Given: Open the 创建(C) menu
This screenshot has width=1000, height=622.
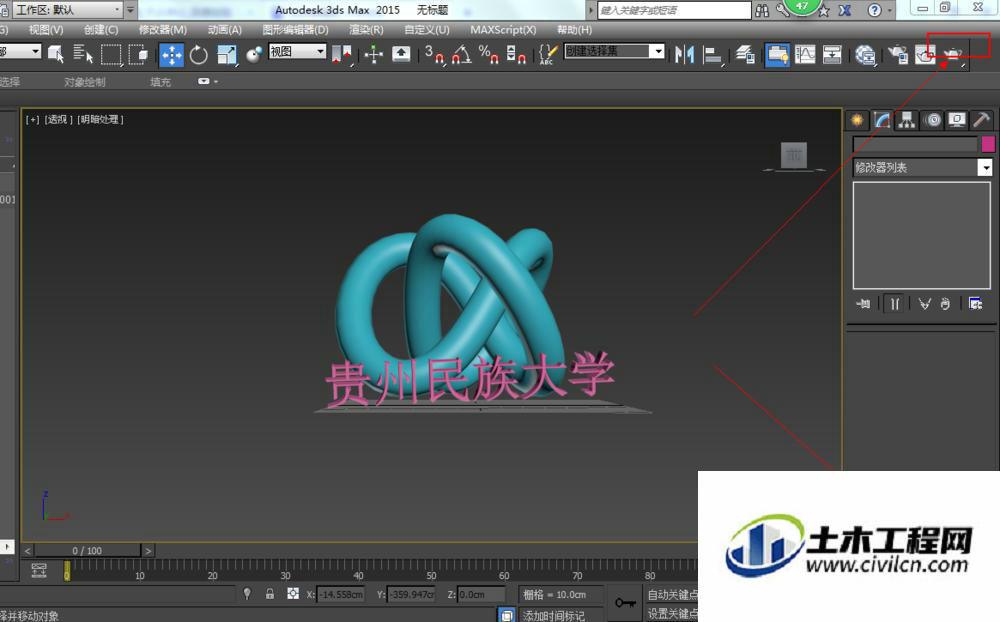Looking at the screenshot, I should point(101,29).
